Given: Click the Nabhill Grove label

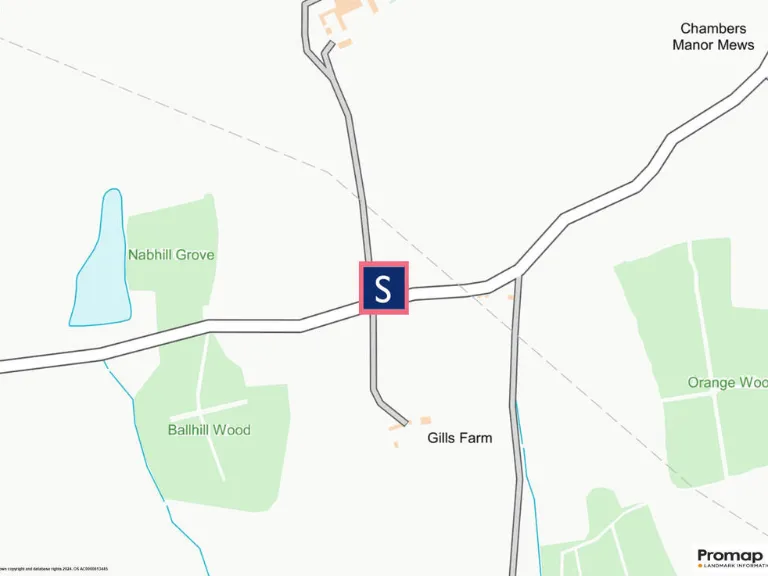Looking at the screenshot, I should tap(171, 255).
